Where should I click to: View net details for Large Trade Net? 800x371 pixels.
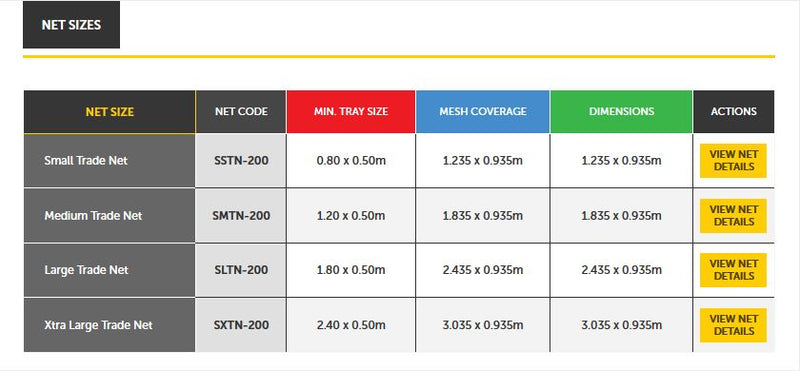click(733, 270)
